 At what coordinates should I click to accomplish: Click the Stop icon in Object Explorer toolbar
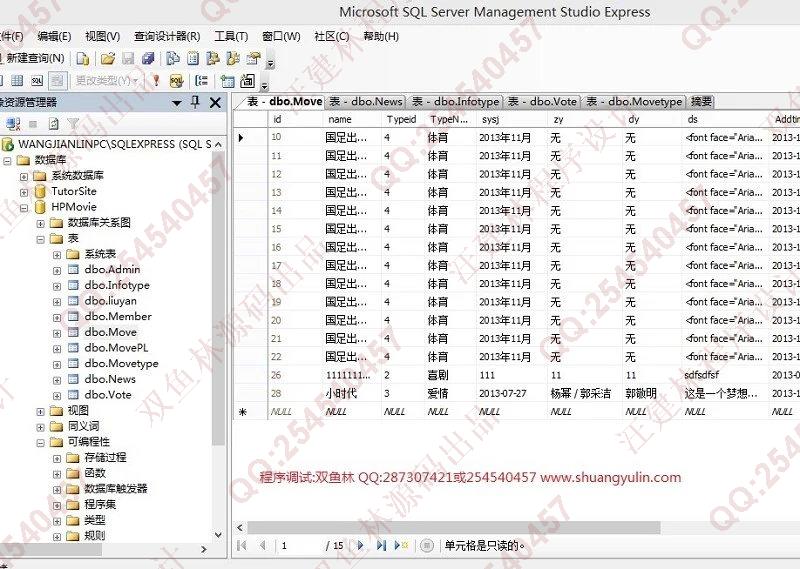(33, 123)
